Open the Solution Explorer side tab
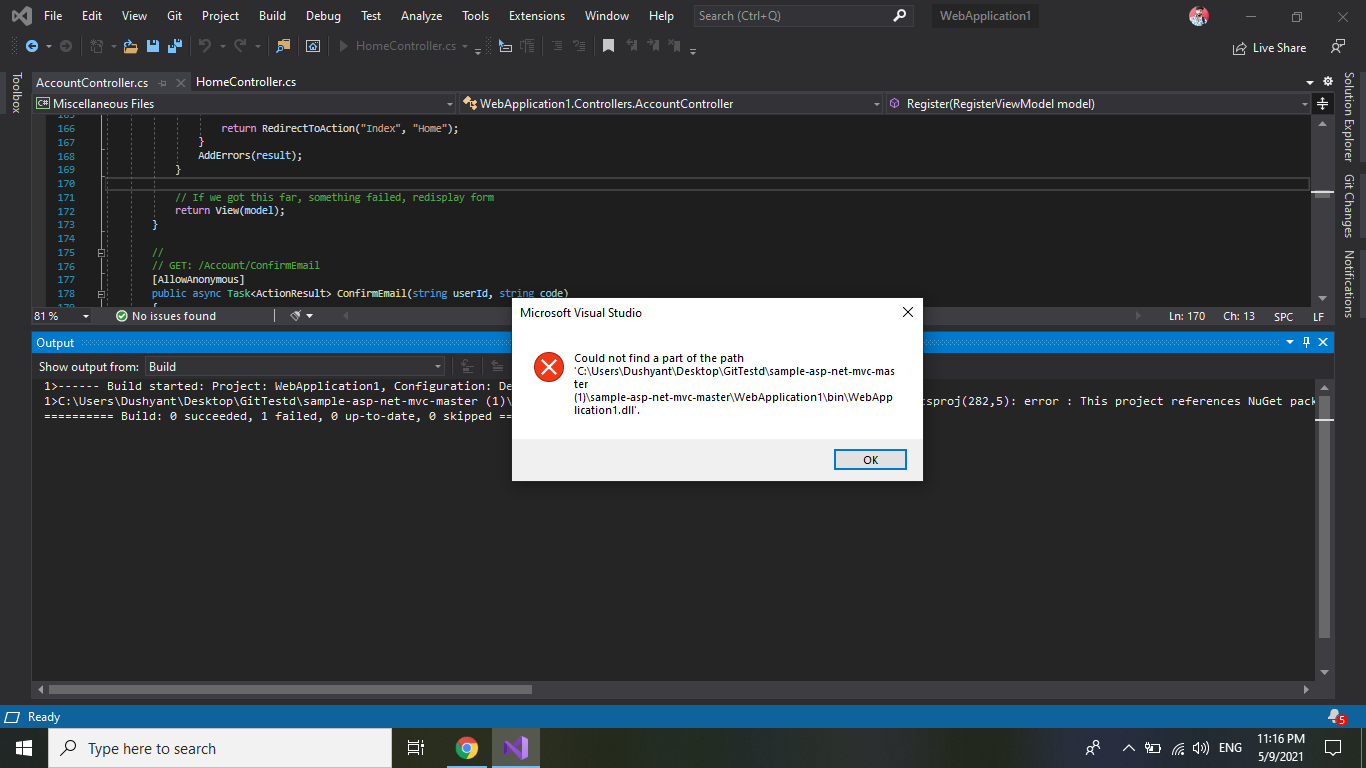The image size is (1366, 768). point(1349,117)
